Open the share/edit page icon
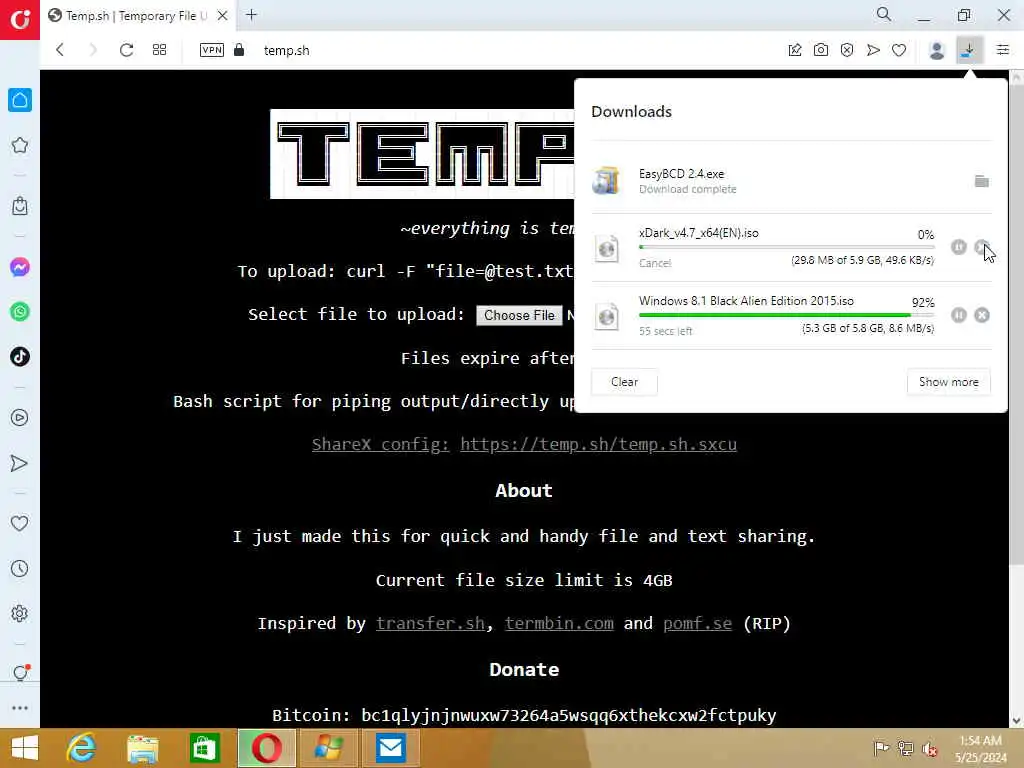 [795, 50]
